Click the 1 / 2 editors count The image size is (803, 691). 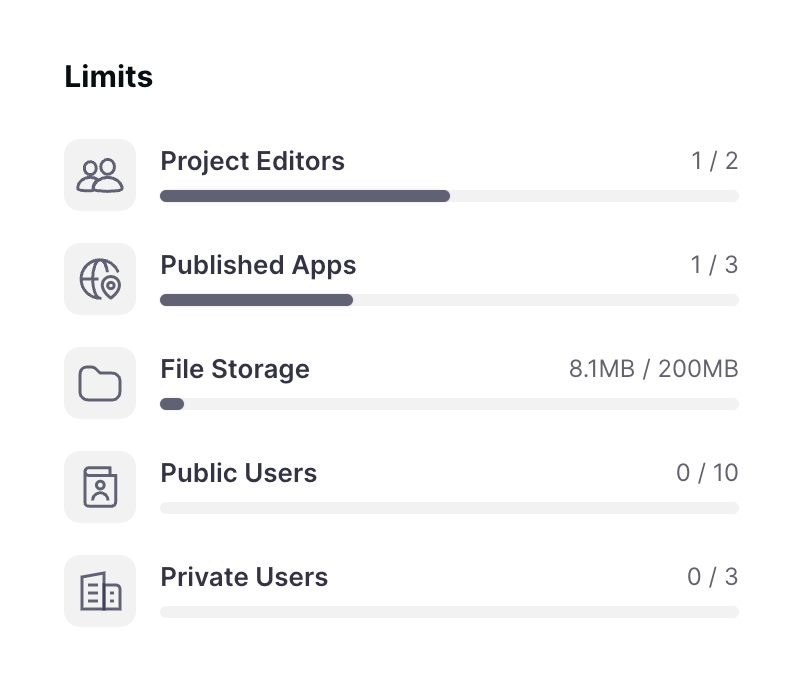tap(714, 161)
